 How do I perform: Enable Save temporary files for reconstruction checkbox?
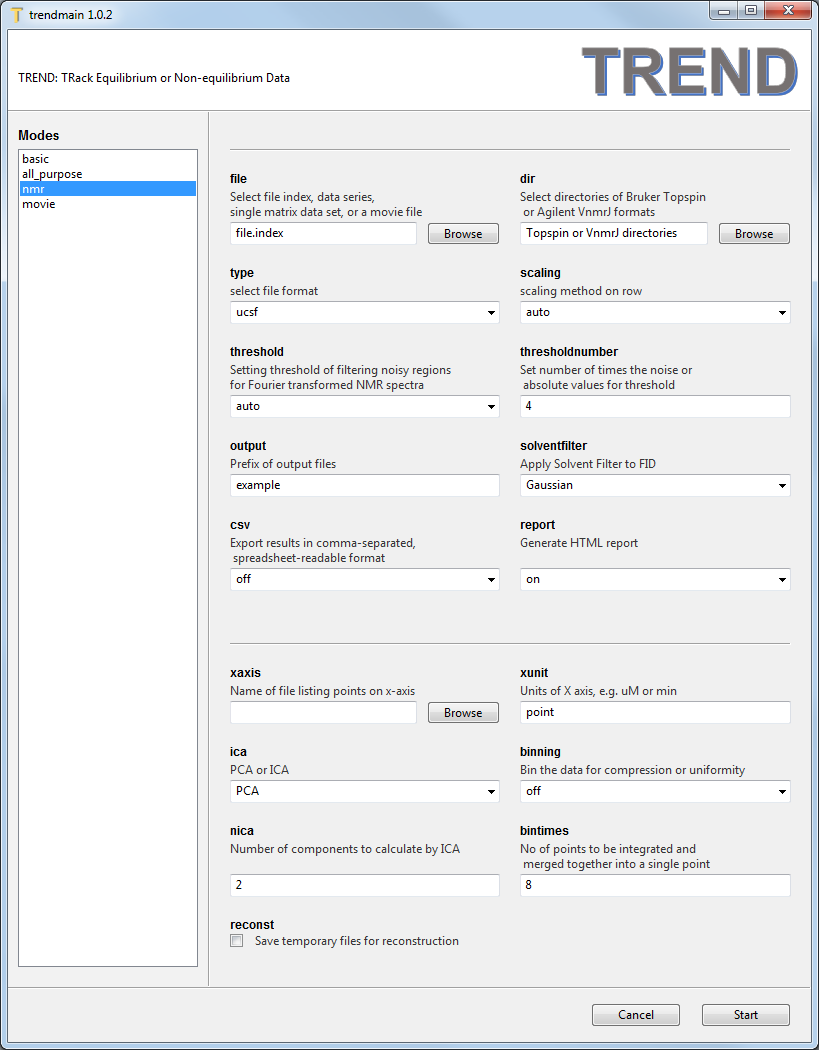[x=237, y=941]
